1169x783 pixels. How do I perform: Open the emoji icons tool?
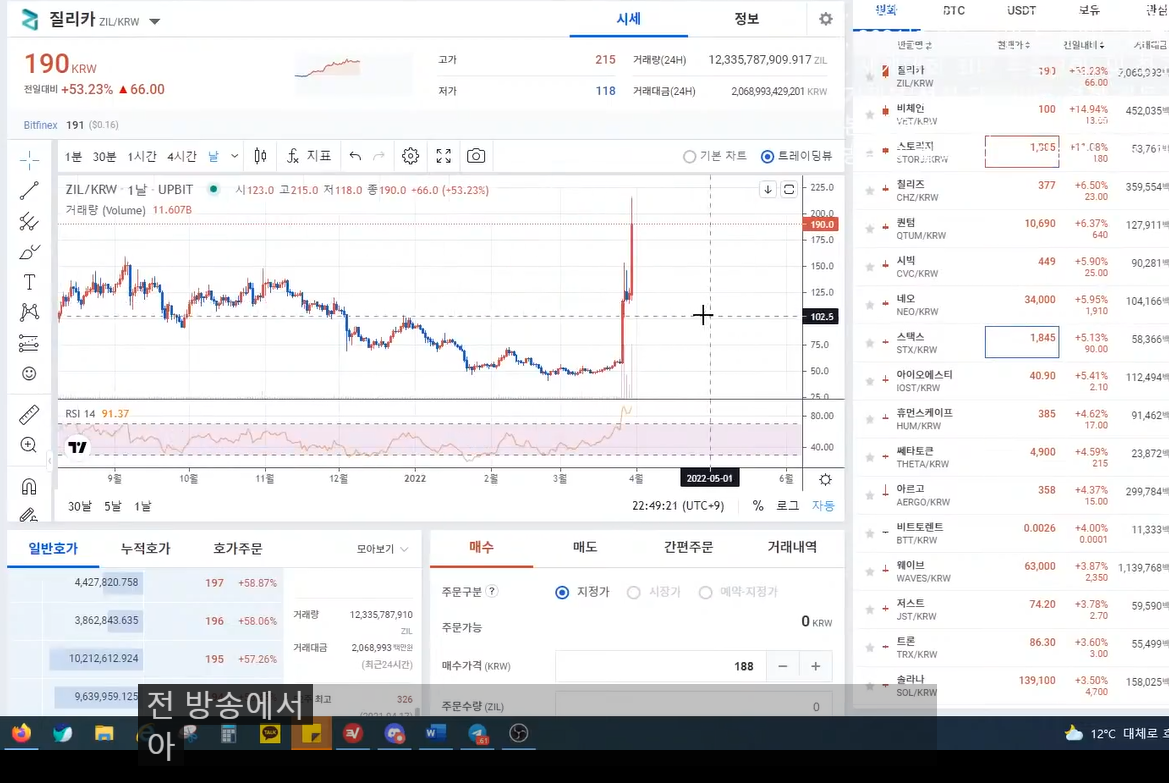tap(29, 374)
